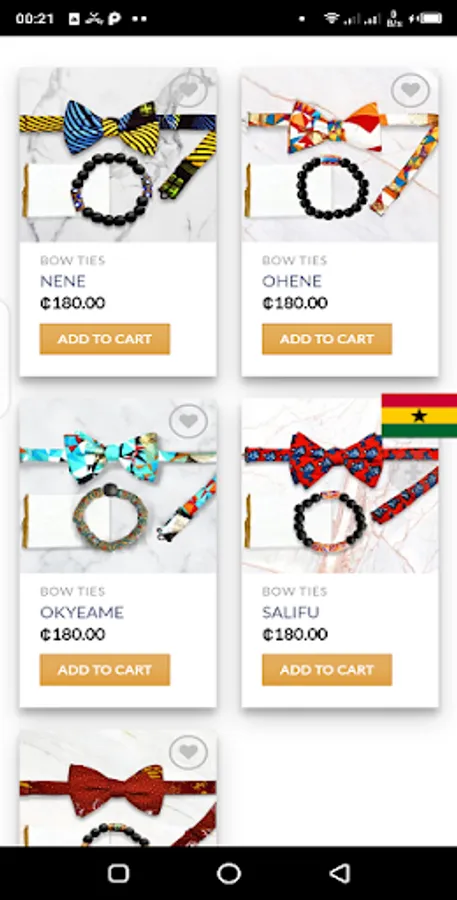
Task: View the NENE blue-yellow bow tie image
Action: (118, 155)
